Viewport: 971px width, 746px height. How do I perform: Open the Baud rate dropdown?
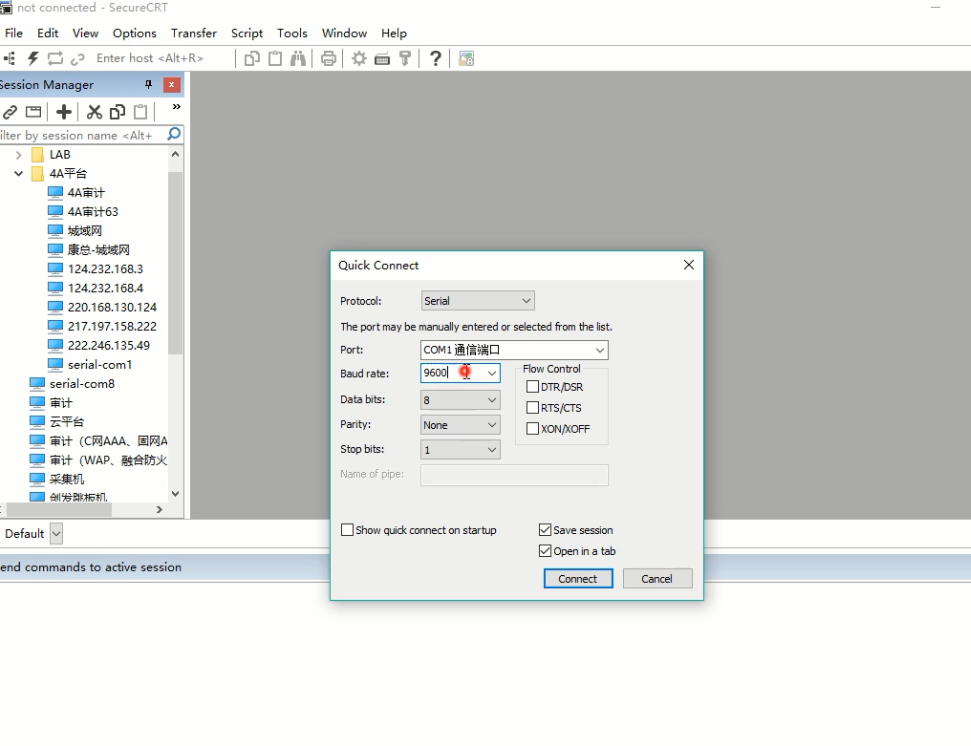(x=492, y=373)
